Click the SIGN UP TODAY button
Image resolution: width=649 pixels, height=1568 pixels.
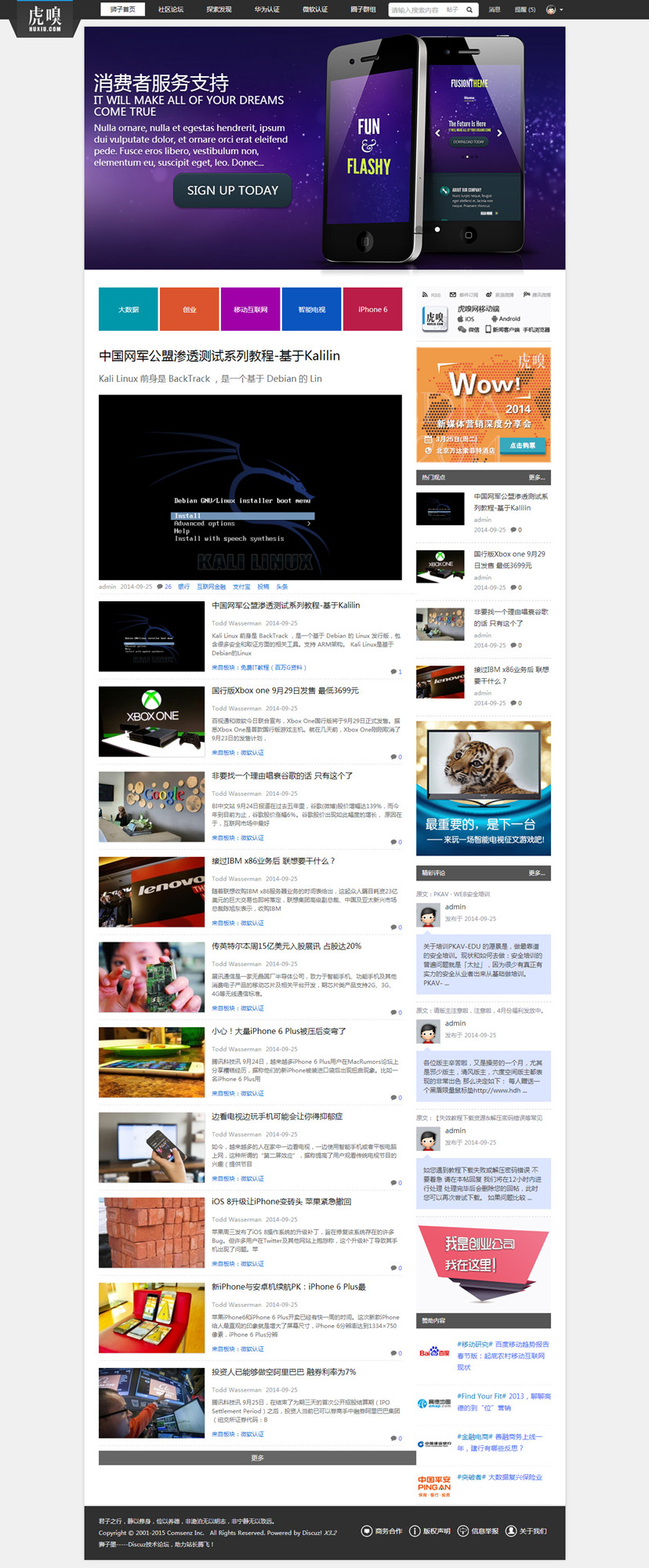(x=232, y=191)
